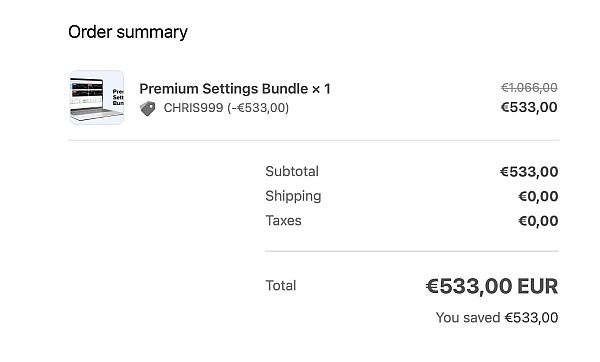Click the Shipping amount €0,00
This screenshot has width=600, height=362.
(538, 196)
